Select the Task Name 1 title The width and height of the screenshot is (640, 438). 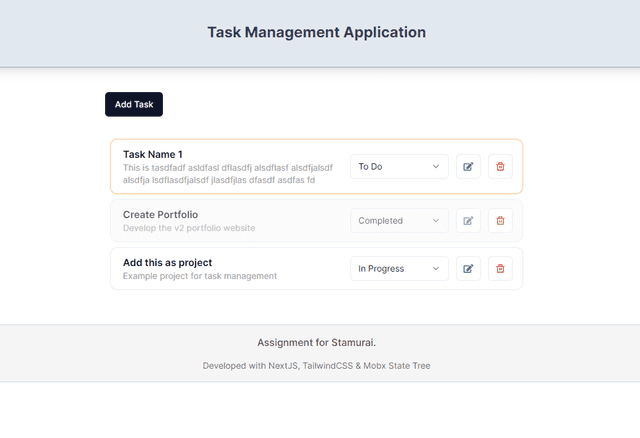[x=153, y=154]
